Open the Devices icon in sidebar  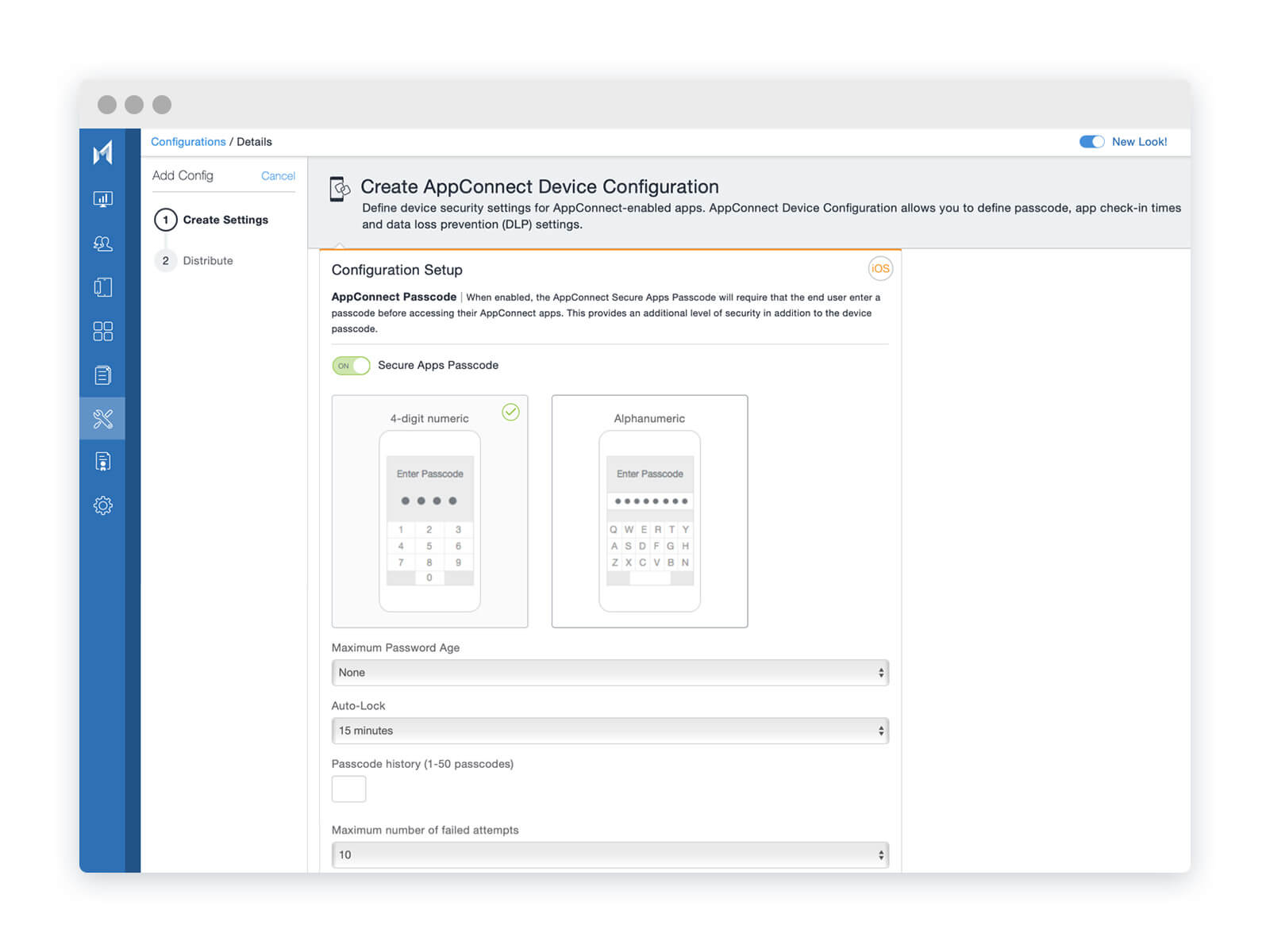point(102,287)
